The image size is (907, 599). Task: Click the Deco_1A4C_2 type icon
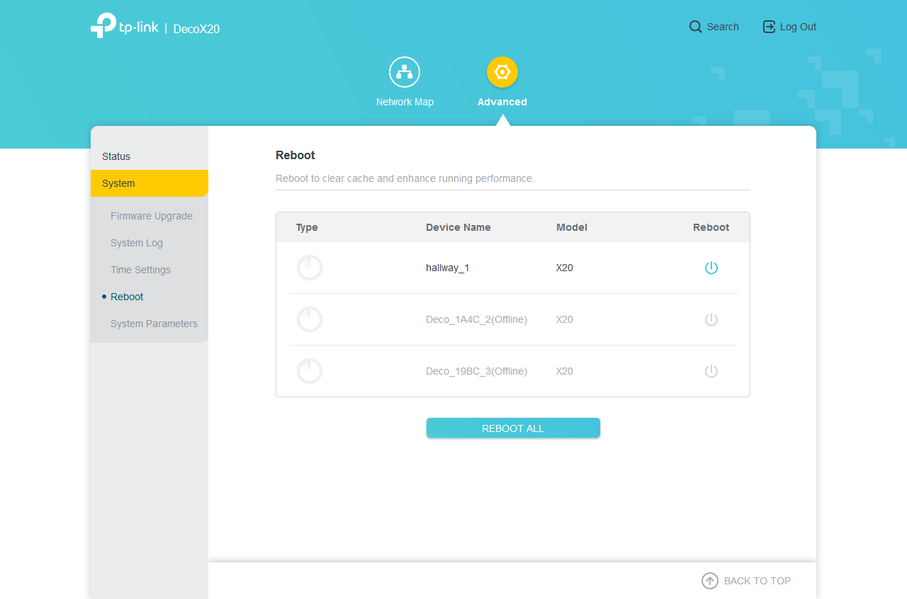pyautogui.click(x=309, y=319)
